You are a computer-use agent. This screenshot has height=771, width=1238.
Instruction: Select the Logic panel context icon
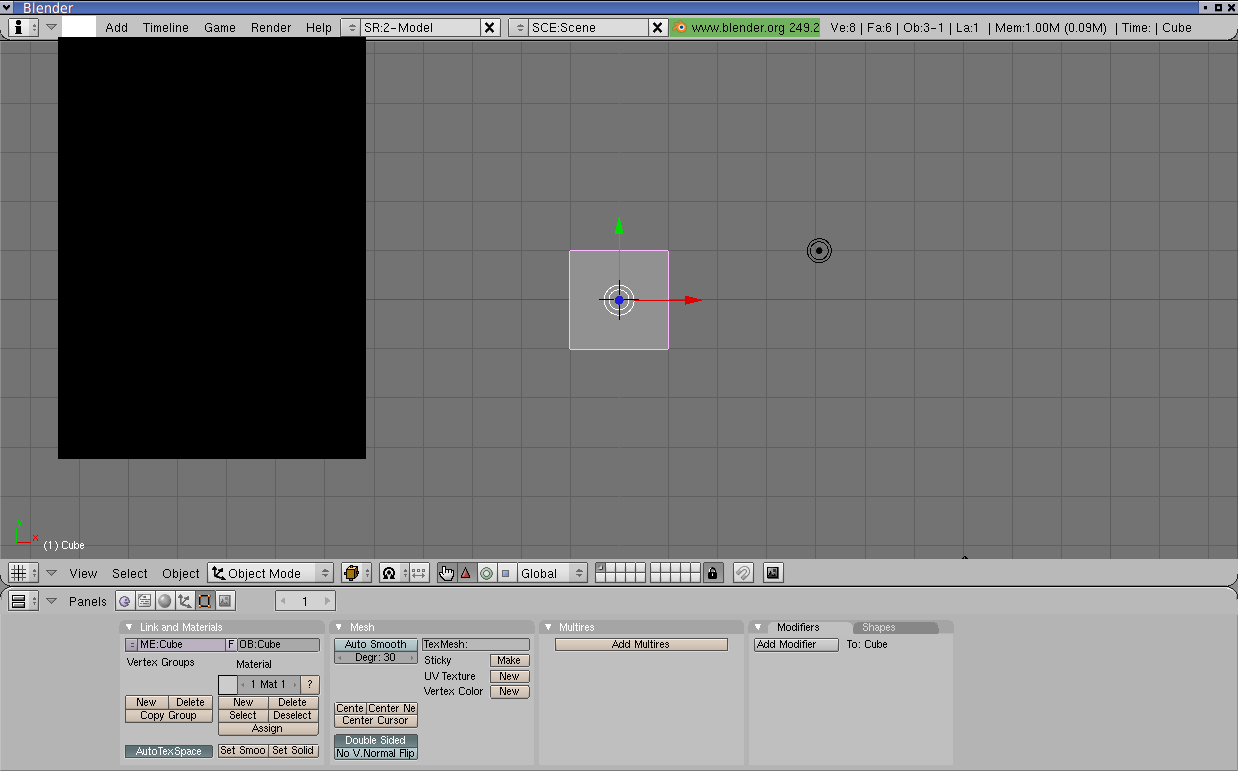[125, 601]
